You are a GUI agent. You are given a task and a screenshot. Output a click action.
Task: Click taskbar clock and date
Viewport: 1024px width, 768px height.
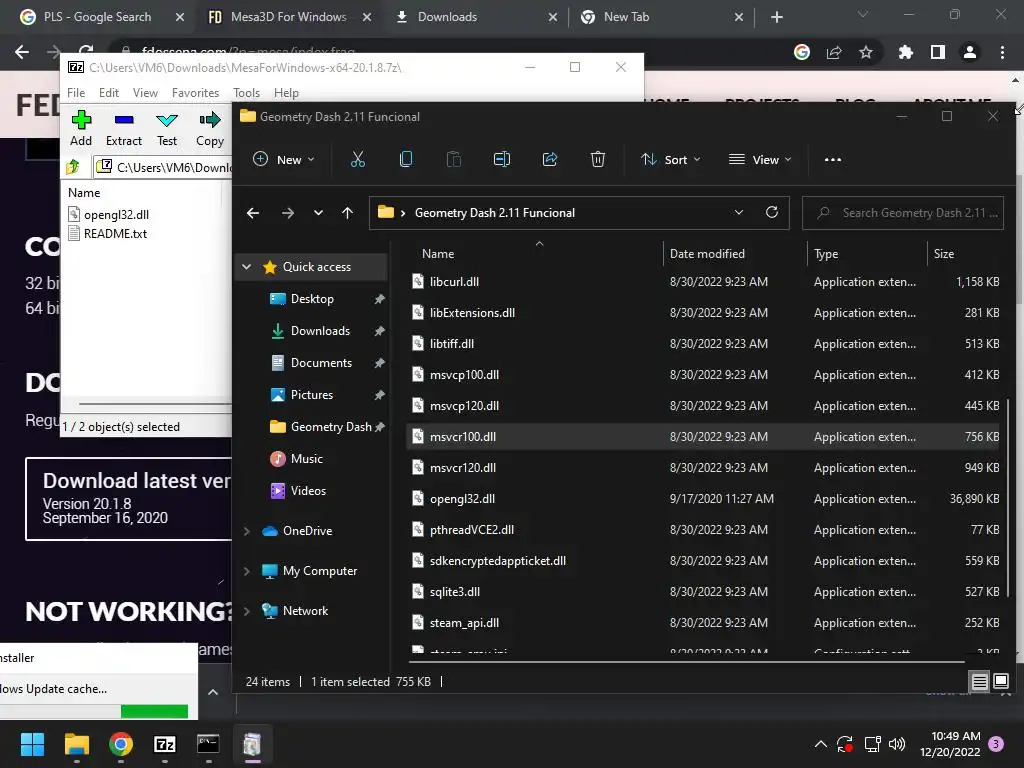(x=950, y=744)
